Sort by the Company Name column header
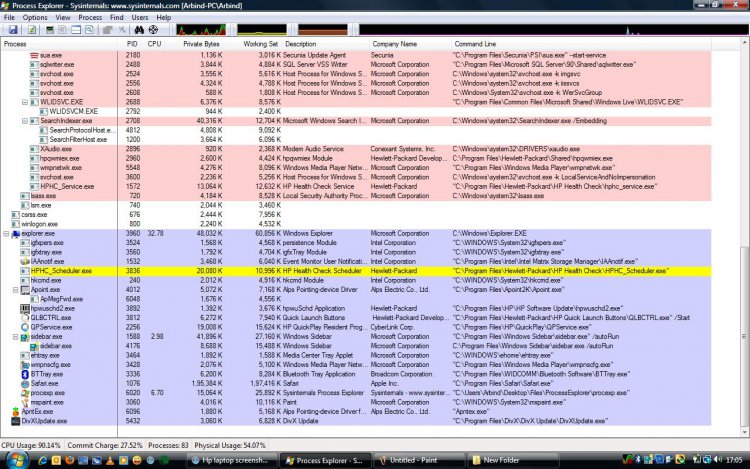 click(x=410, y=44)
